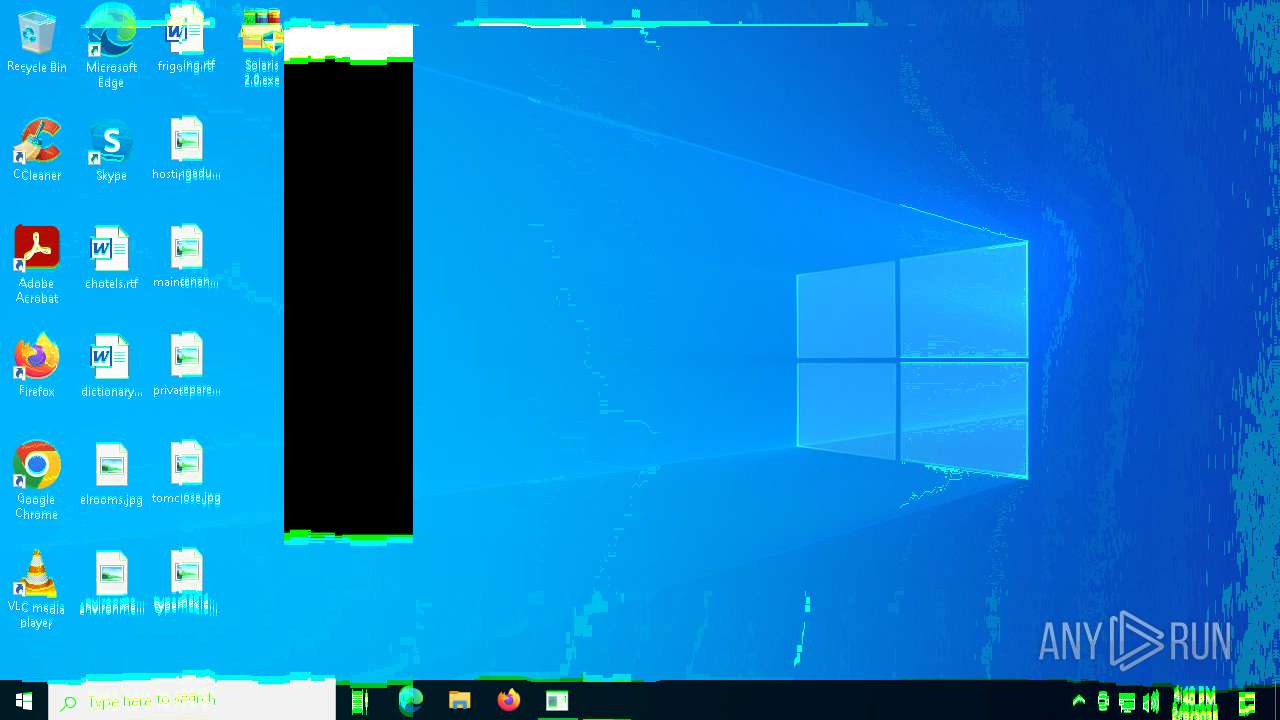Open the Recycle Bin desktop icon
This screenshot has height=720, width=1280.
coord(37,42)
